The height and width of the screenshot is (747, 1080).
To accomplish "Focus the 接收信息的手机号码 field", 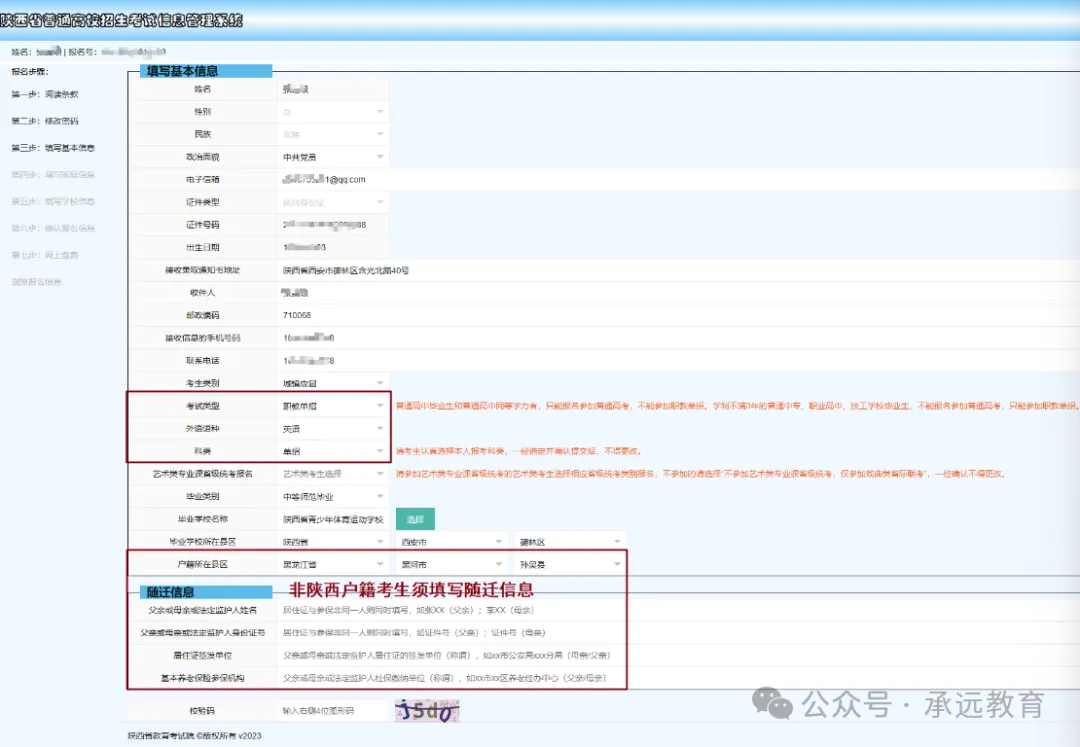I will coord(678,338).
